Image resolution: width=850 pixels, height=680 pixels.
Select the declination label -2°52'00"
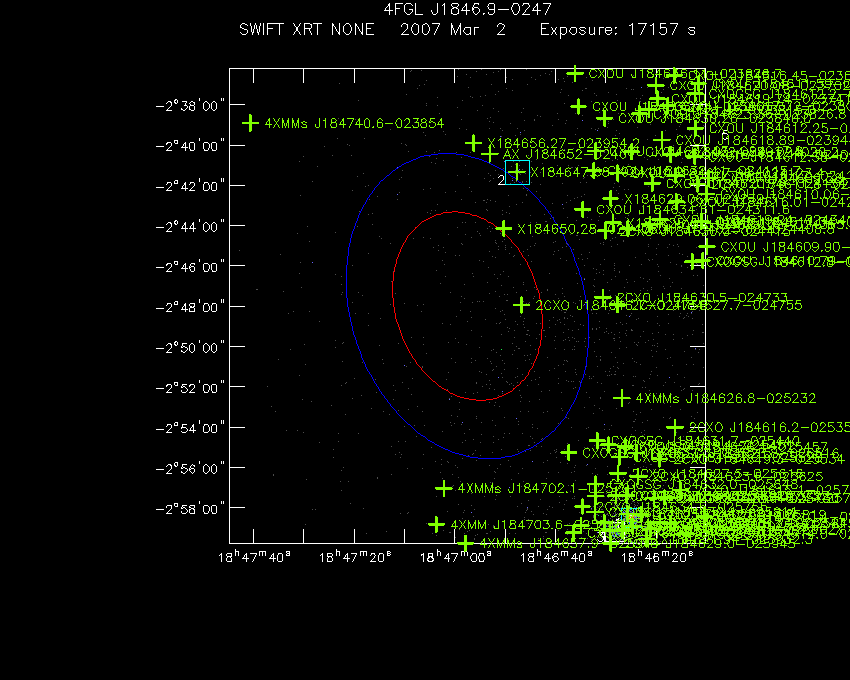point(190,388)
